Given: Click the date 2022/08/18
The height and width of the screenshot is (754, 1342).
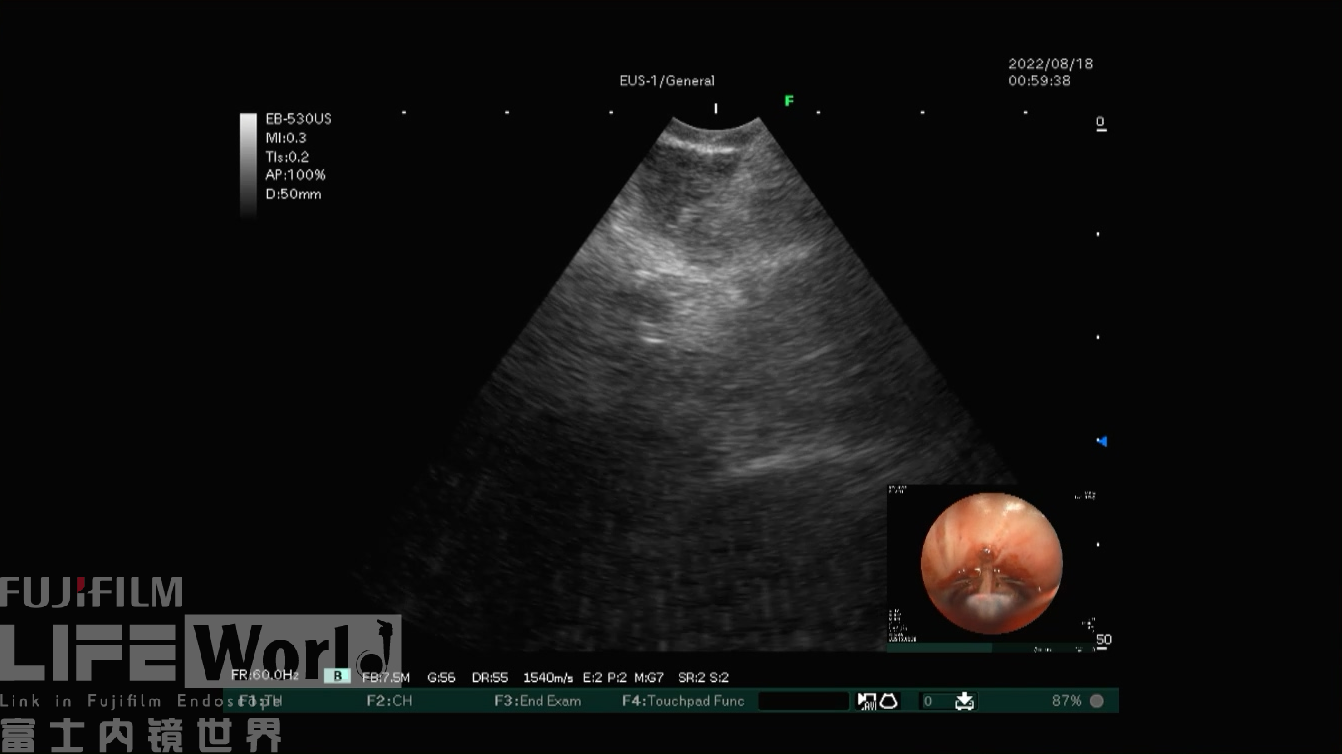Looking at the screenshot, I should point(1050,63).
